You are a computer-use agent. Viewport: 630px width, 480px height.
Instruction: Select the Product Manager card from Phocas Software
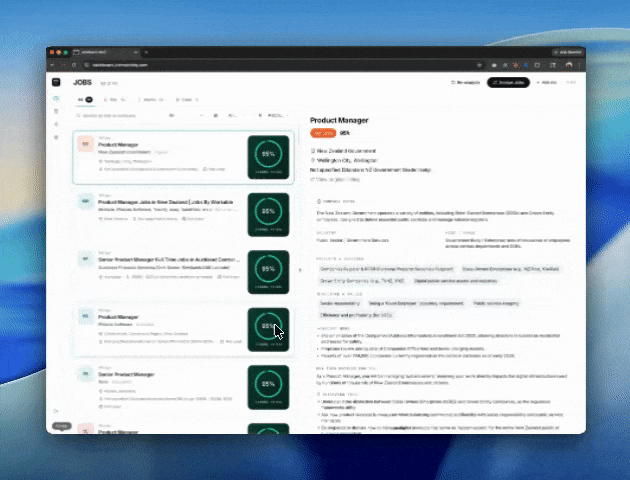(x=183, y=329)
